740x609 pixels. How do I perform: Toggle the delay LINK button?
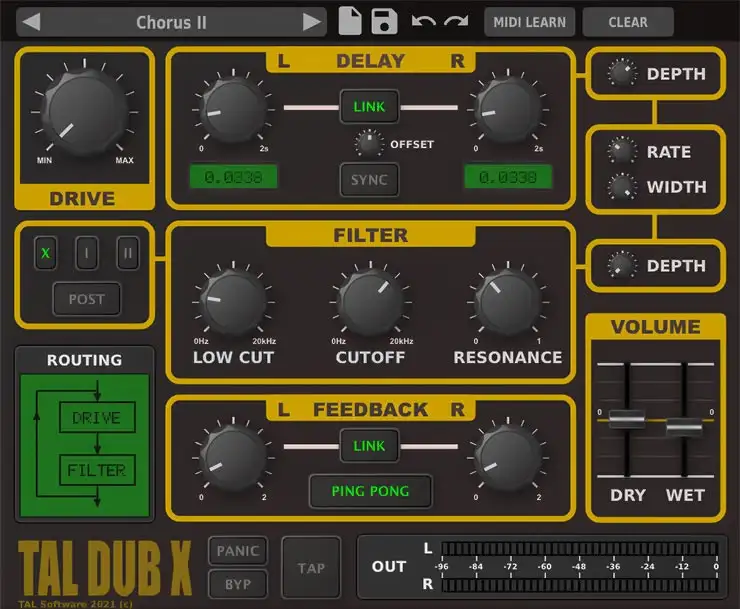point(369,107)
